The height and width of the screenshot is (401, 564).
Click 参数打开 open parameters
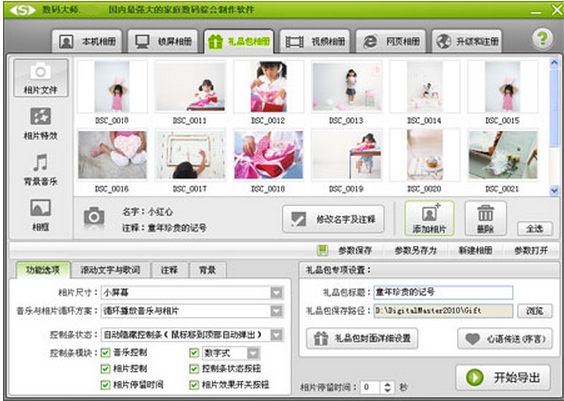(531, 251)
